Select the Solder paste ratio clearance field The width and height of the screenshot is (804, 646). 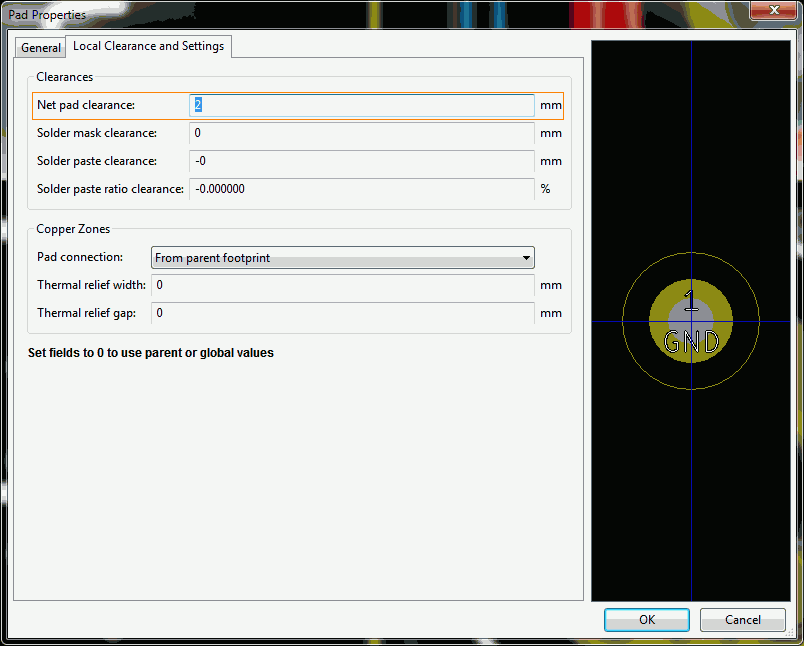pos(362,189)
